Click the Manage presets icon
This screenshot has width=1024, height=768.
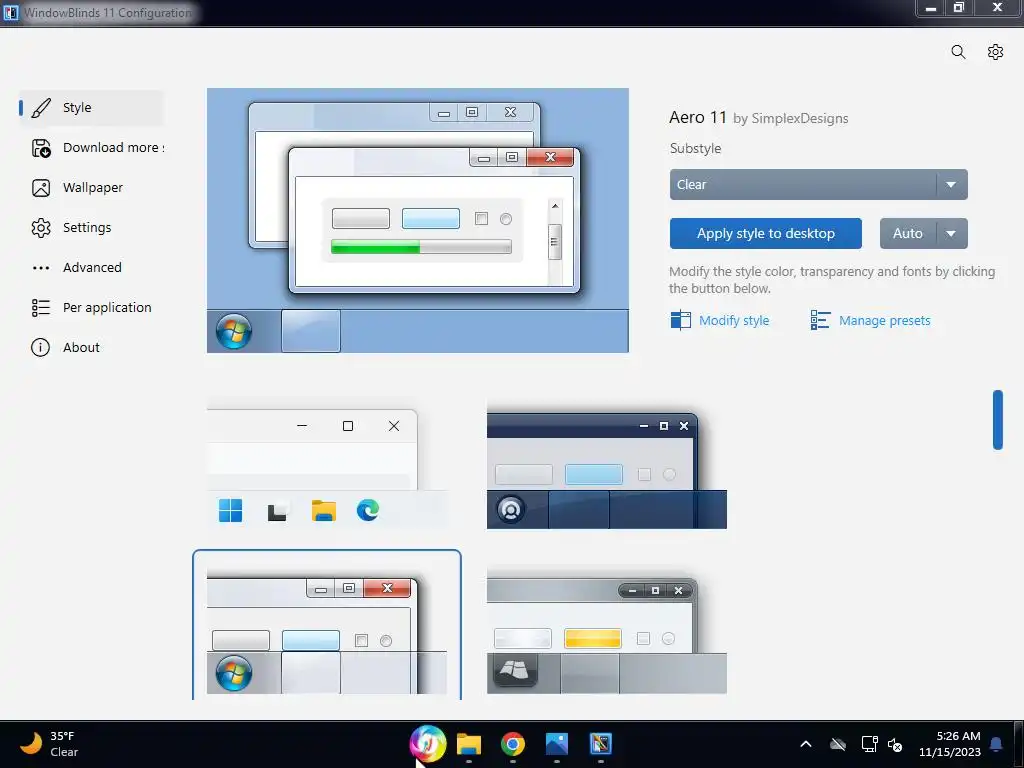[820, 320]
